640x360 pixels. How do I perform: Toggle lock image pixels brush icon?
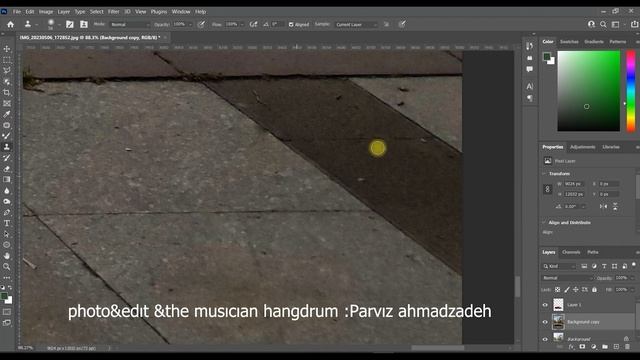[567, 290]
